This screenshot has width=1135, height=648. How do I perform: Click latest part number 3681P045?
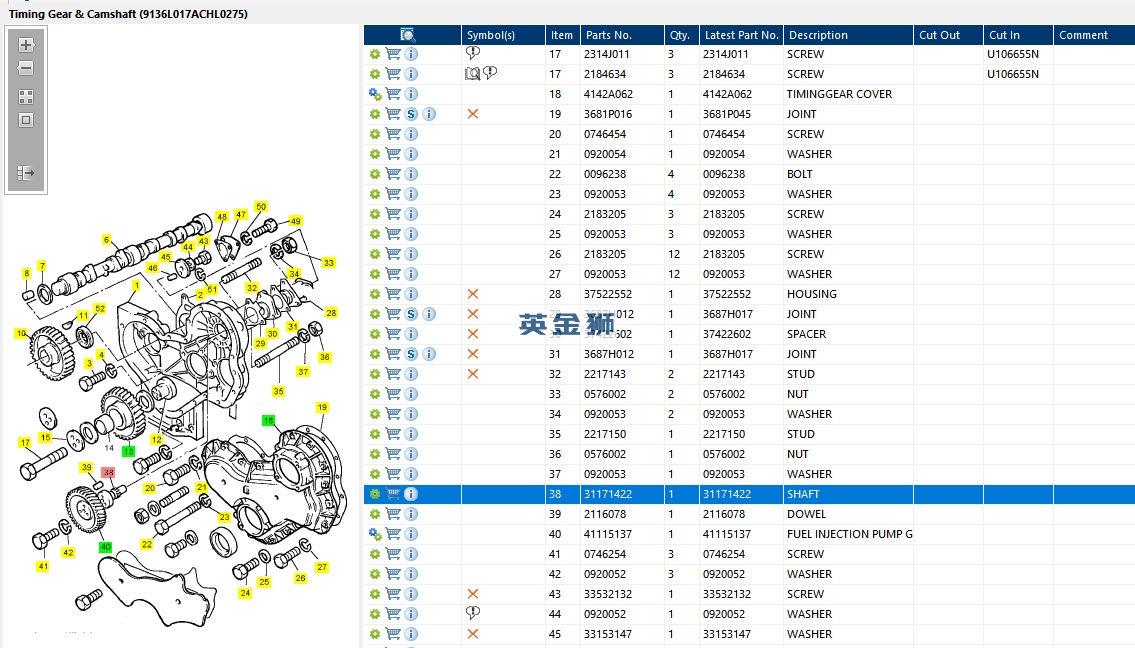tap(727, 114)
